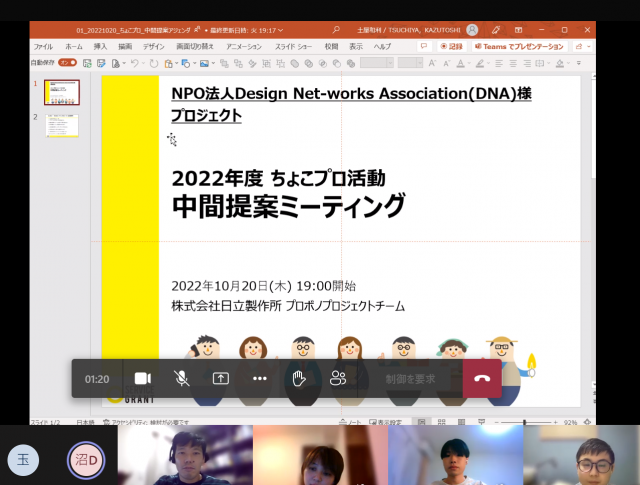Click the ribbon display options icon
The width and height of the screenshot is (640, 485).
tap(518, 30)
